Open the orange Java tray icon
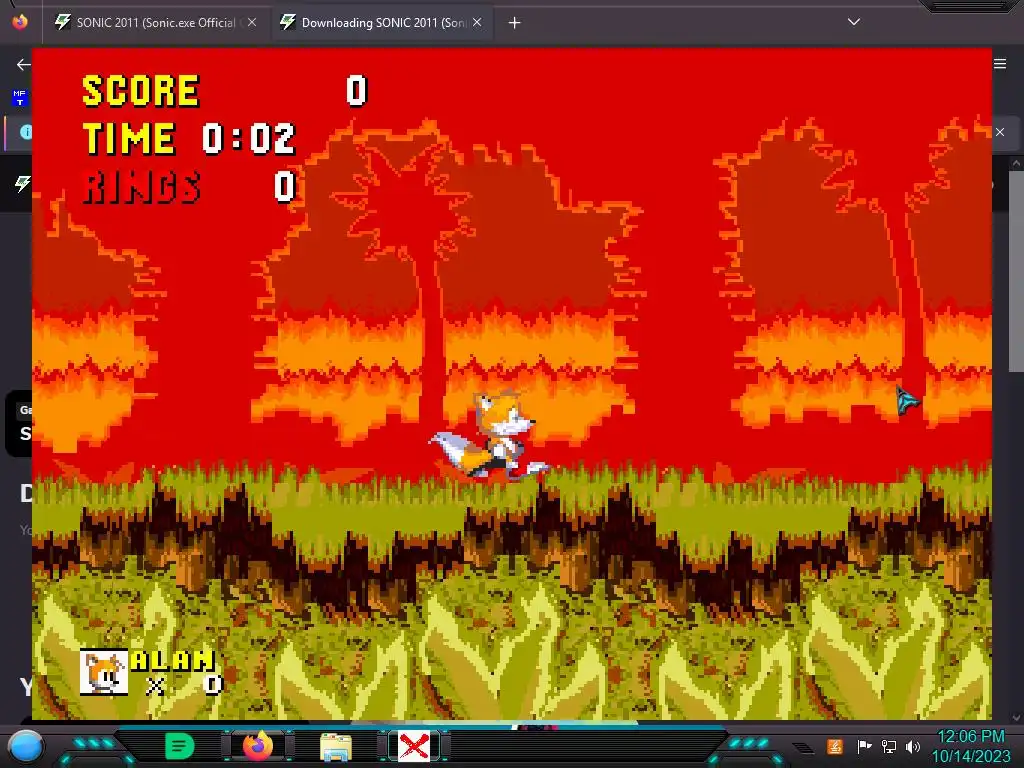 click(835, 746)
